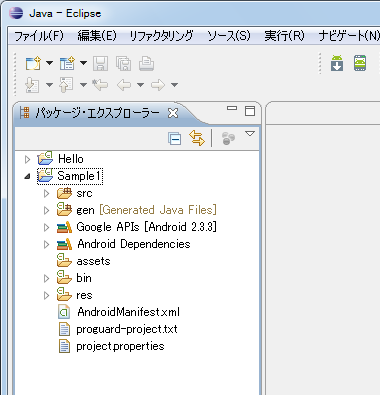The height and width of the screenshot is (395, 380).
Task: Click Collapse All in Package Explorer
Action: coord(175,138)
